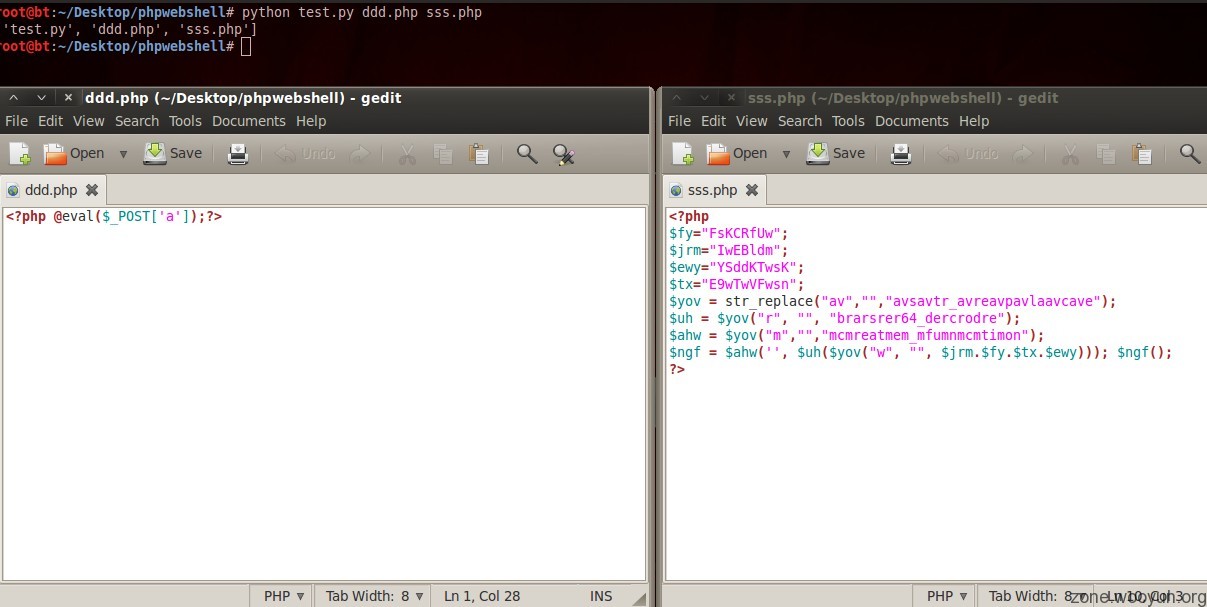Open Tab Width dropdown in sss.php status bar

pyautogui.click(x=1036, y=596)
